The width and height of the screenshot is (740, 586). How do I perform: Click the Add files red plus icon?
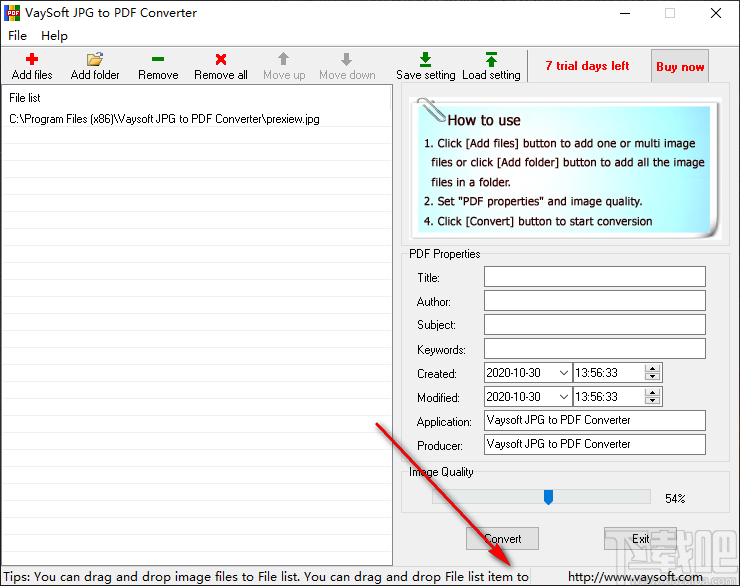pyautogui.click(x=32, y=59)
